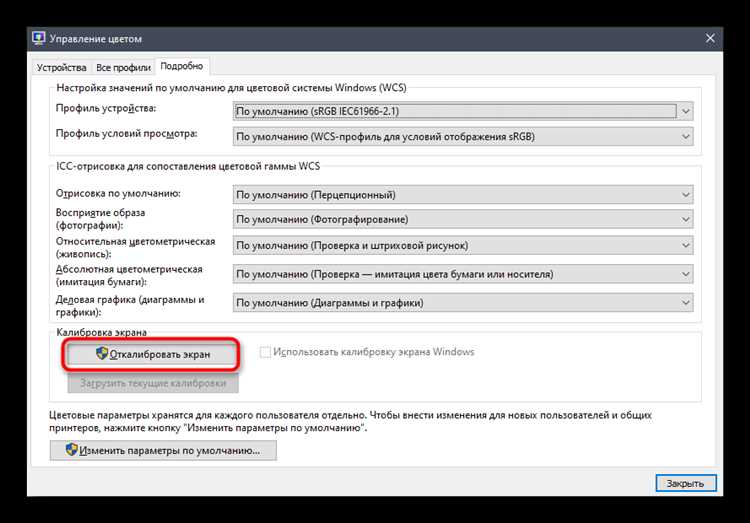Open the Профиль устройства dropdown
750x523 pixels.
[x=463, y=111]
